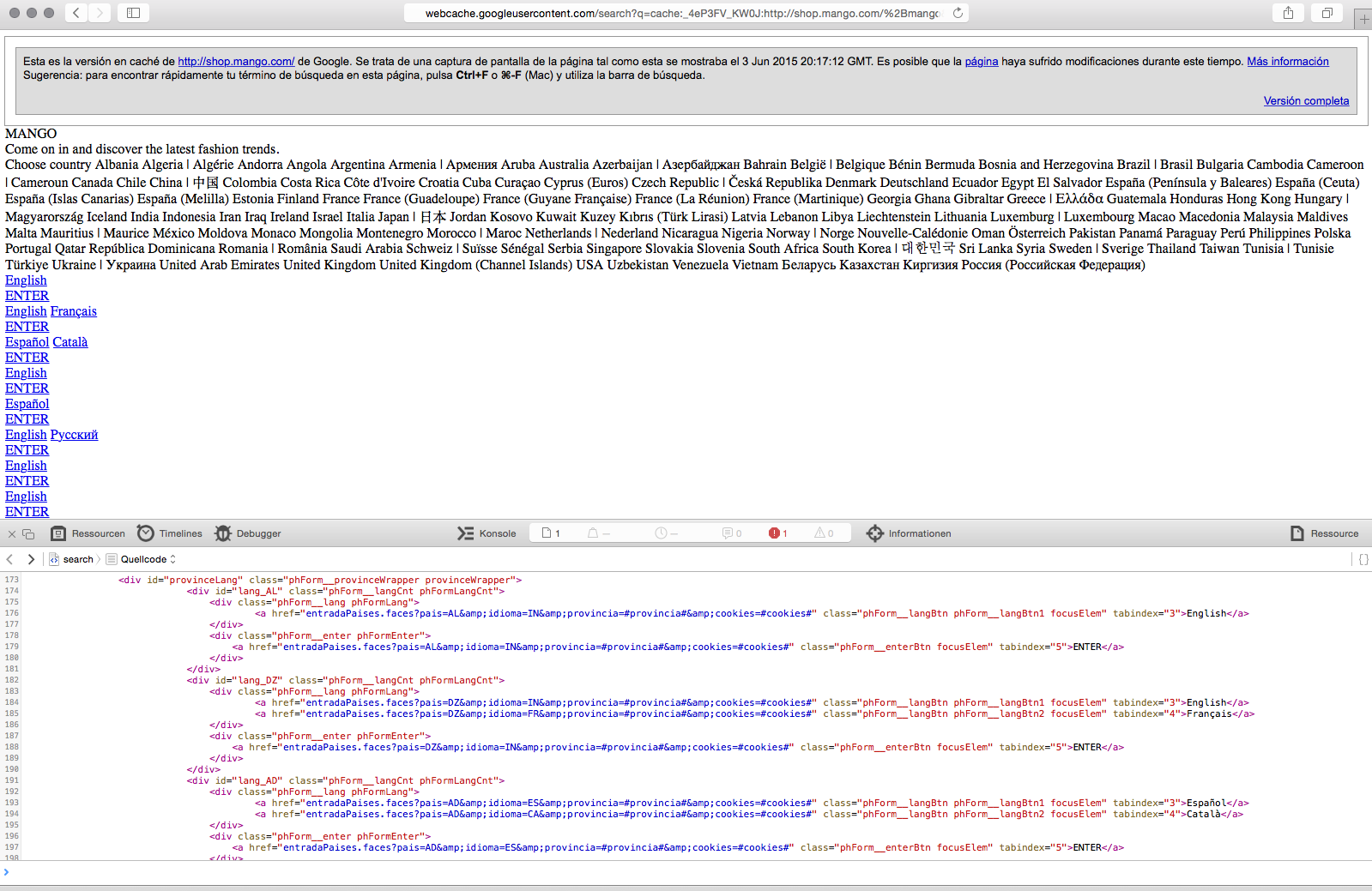Toggle pretty print curly braces button
Image resolution: width=1372 pixels, height=891 pixels.
pyautogui.click(x=1363, y=559)
